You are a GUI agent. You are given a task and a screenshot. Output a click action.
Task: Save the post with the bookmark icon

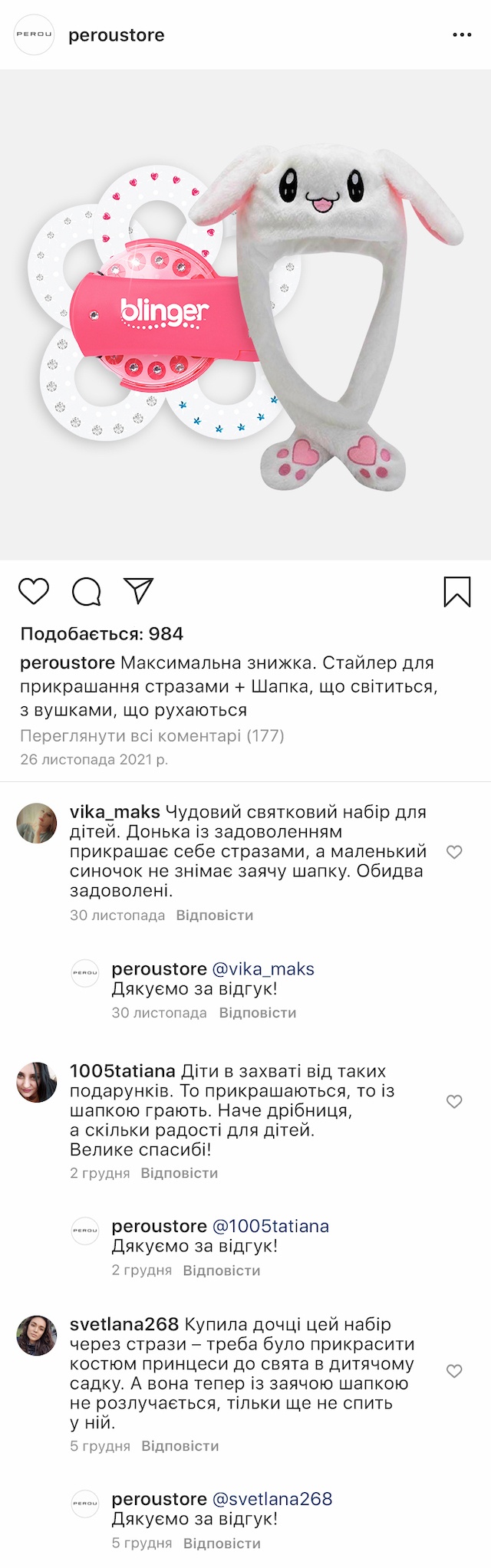[x=457, y=592]
